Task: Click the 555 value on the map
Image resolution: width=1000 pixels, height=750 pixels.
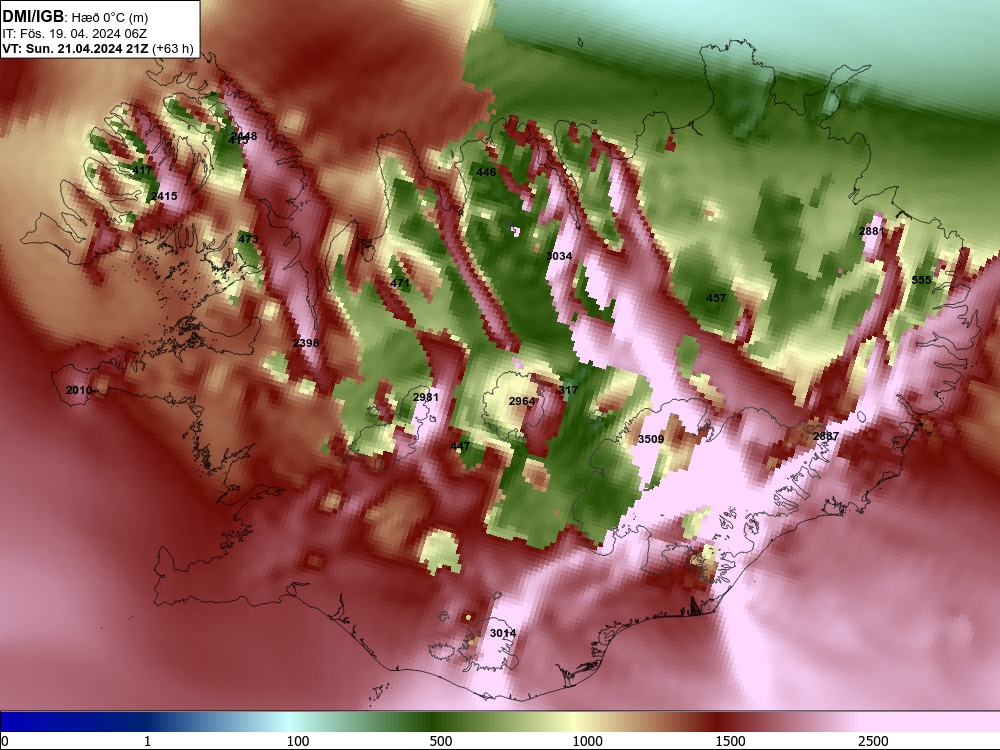Action: pyautogui.click(x=922, y=281)
